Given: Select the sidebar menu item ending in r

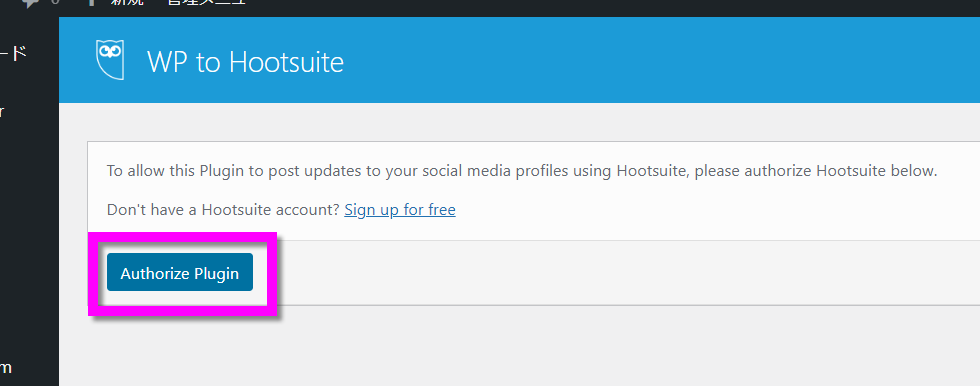Looking at the screenshot, I should click(2, 112).
